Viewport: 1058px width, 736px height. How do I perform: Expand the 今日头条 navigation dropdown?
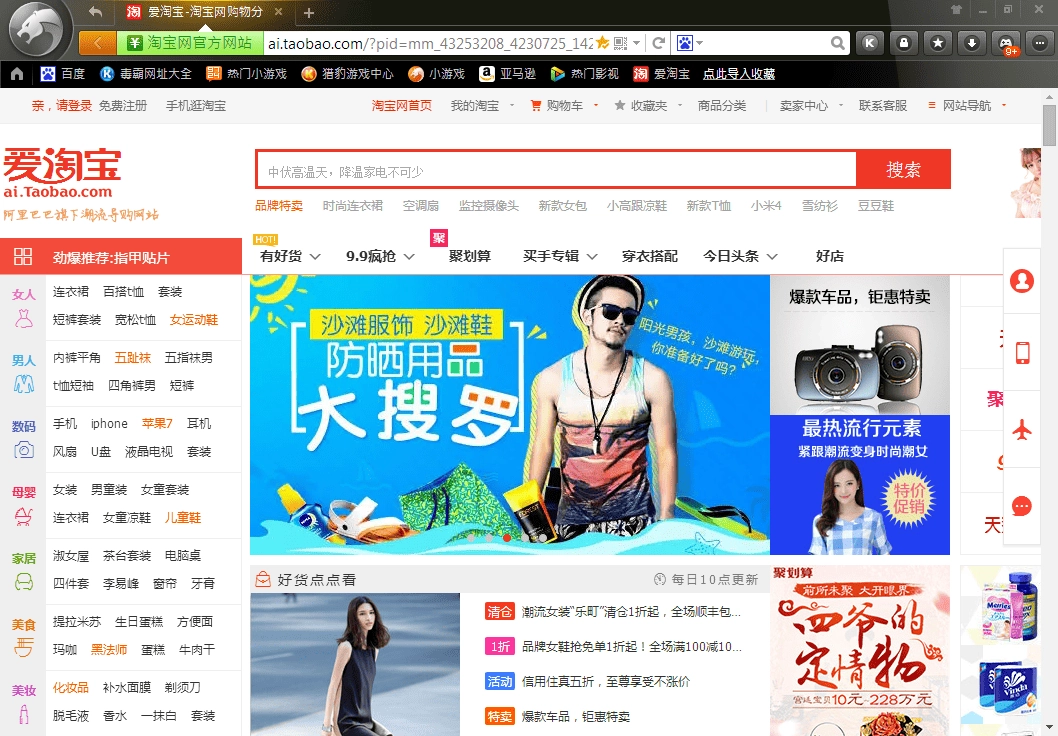coord(772,256)
